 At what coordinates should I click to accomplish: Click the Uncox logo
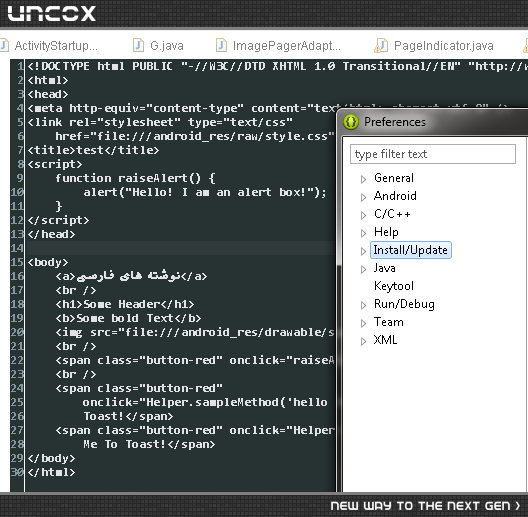coord(52,13)
